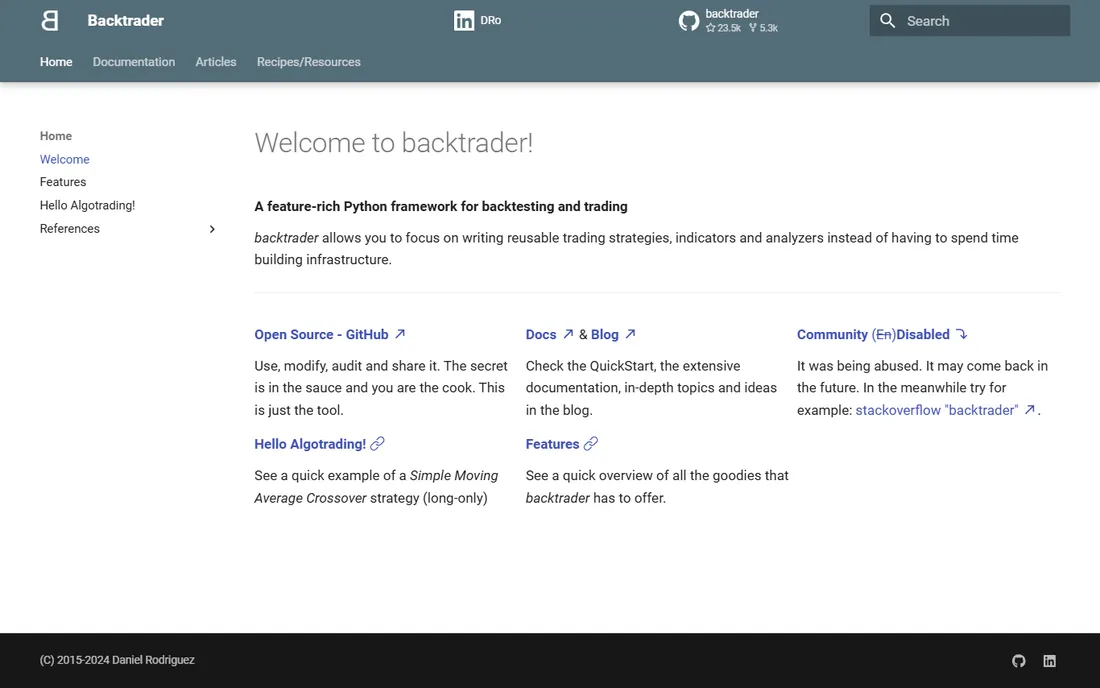Open the stackoverflow "backtrader" link

937,410
